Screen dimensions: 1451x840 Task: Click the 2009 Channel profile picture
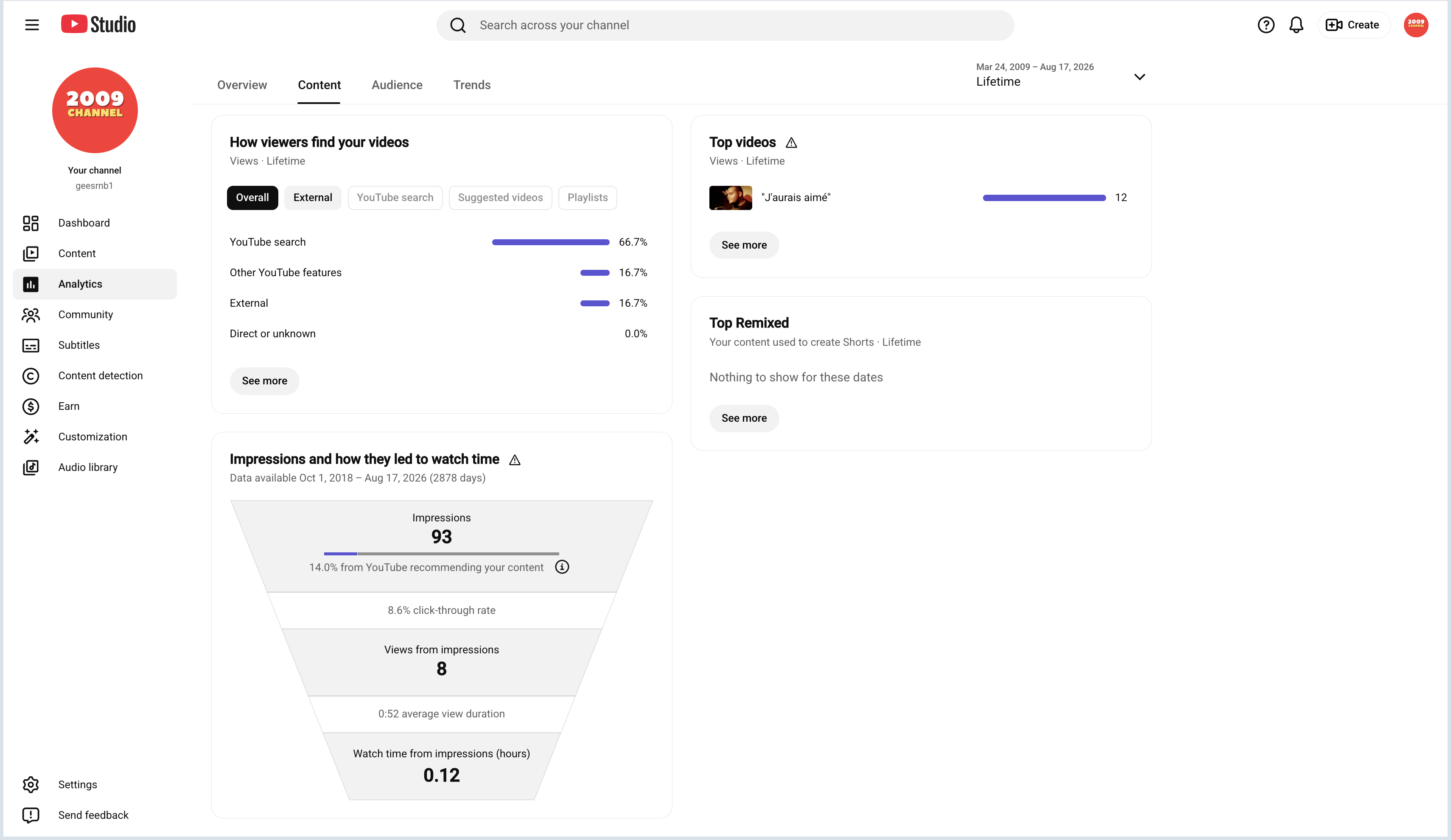pos(95,110)
